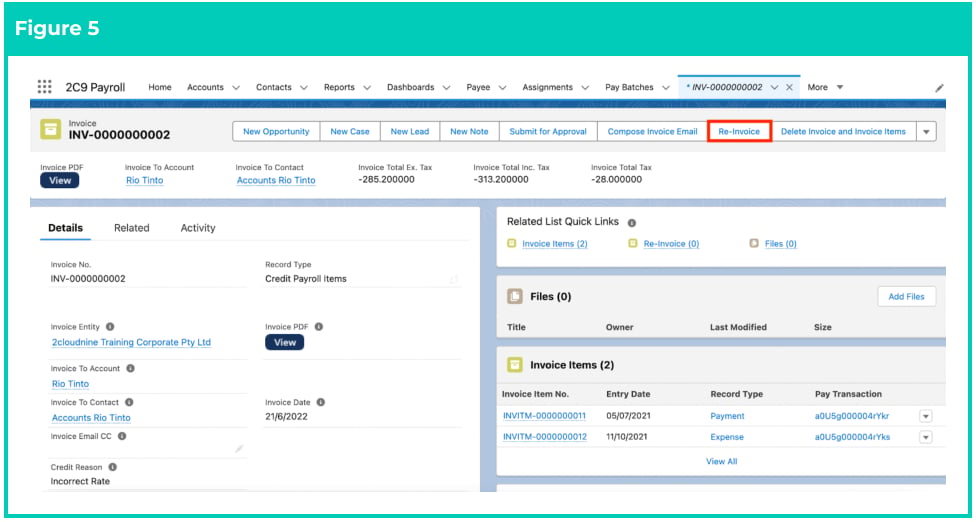Switch to the Details tab
The image size is (976, 522).
[x=65, y=228]
